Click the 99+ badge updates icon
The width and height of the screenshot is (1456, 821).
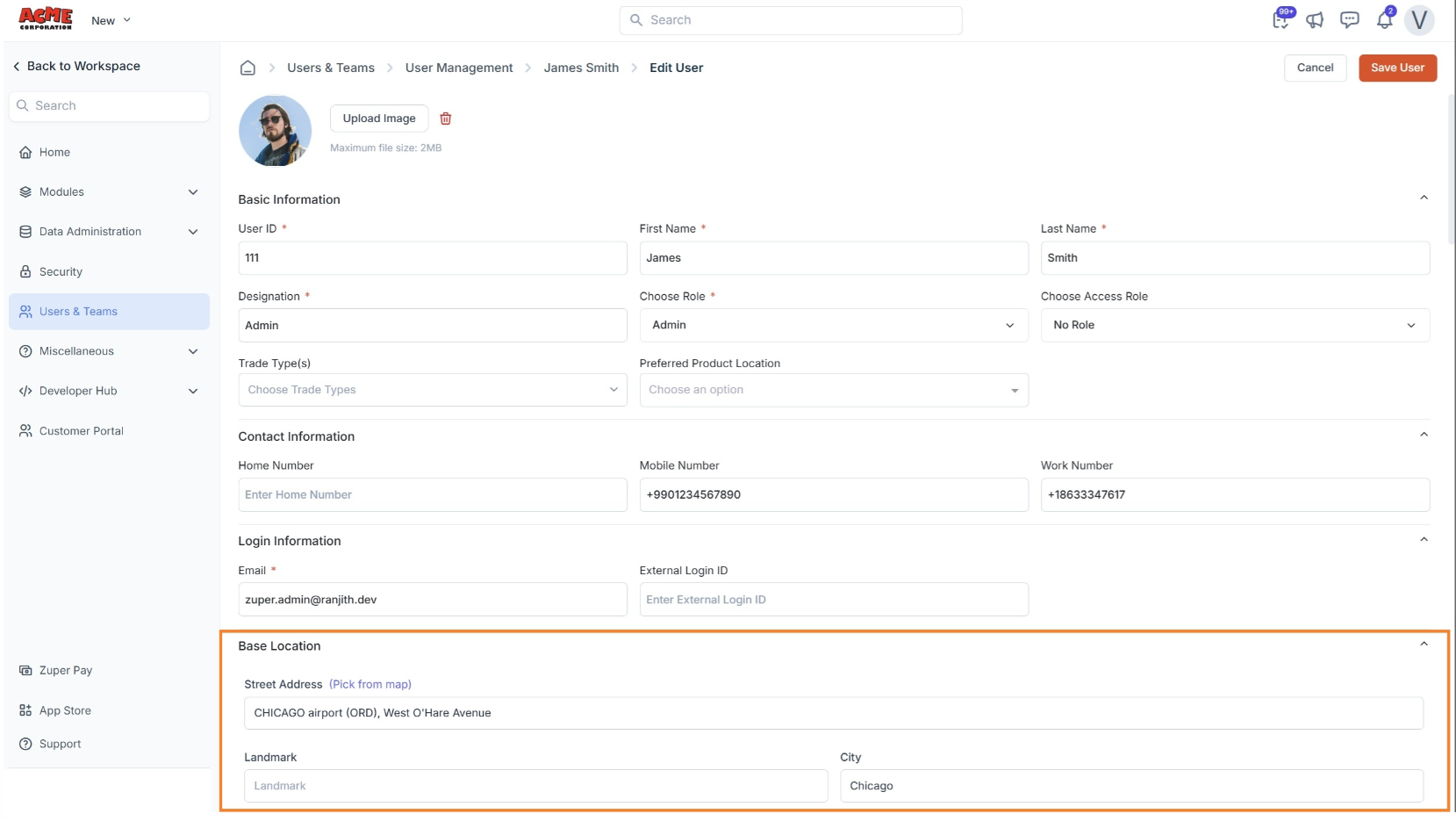point(1280,20)
